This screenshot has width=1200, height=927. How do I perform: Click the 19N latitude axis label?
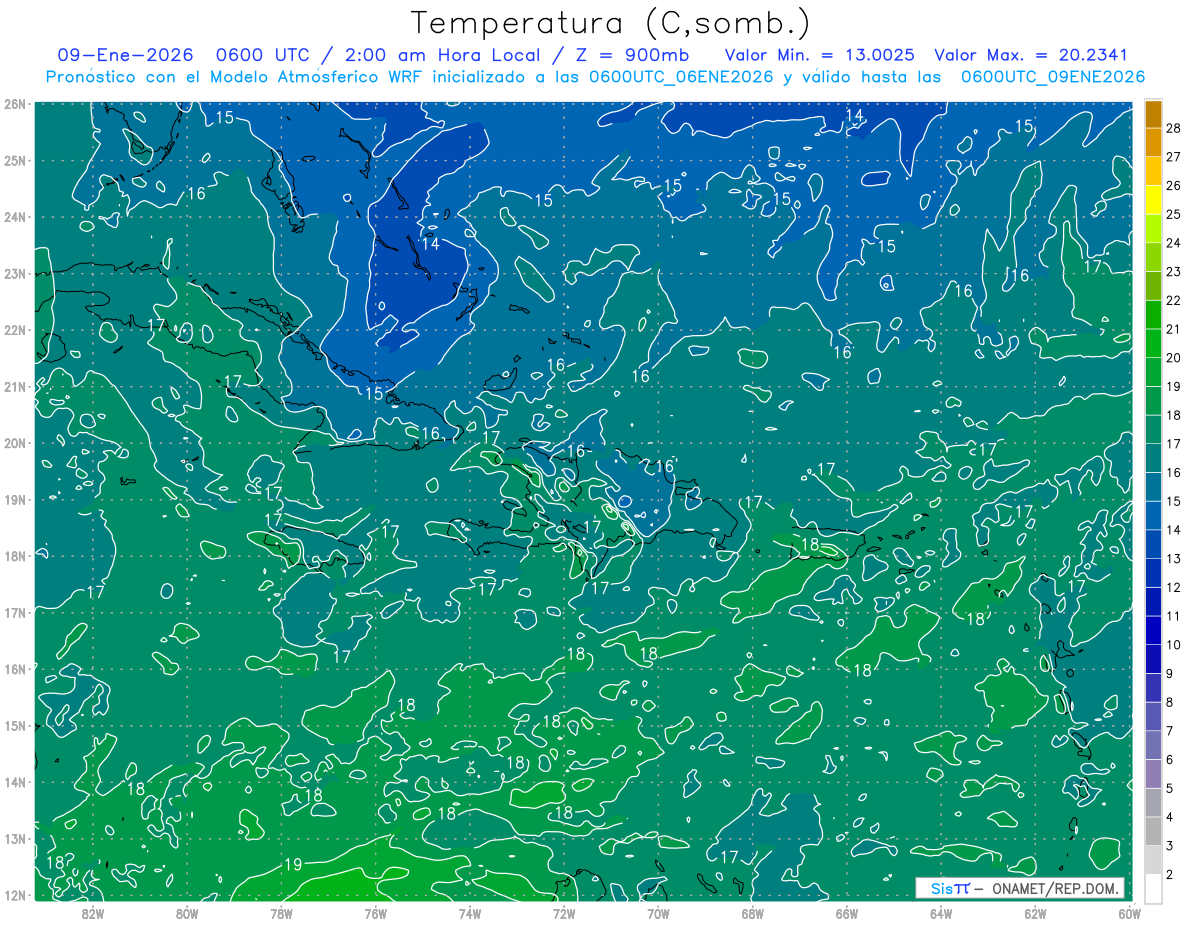14,499
